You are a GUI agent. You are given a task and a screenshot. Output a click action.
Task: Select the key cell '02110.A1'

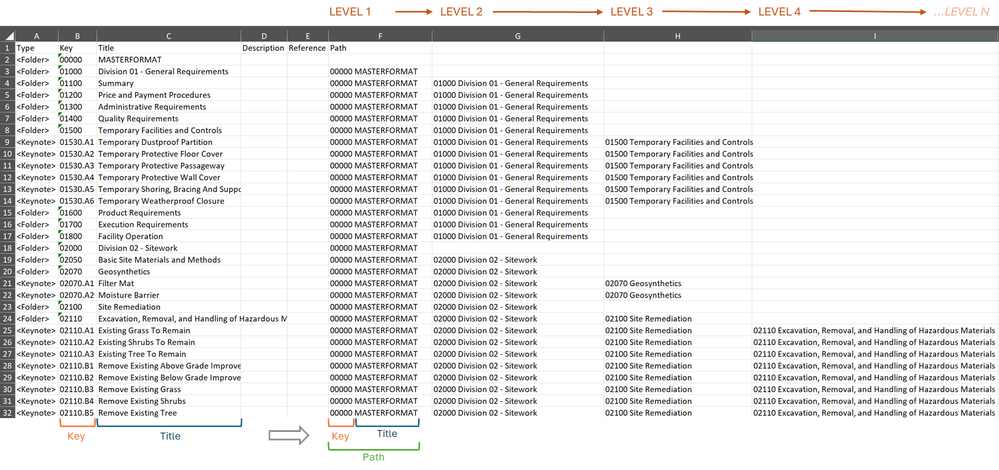[77, 331]
